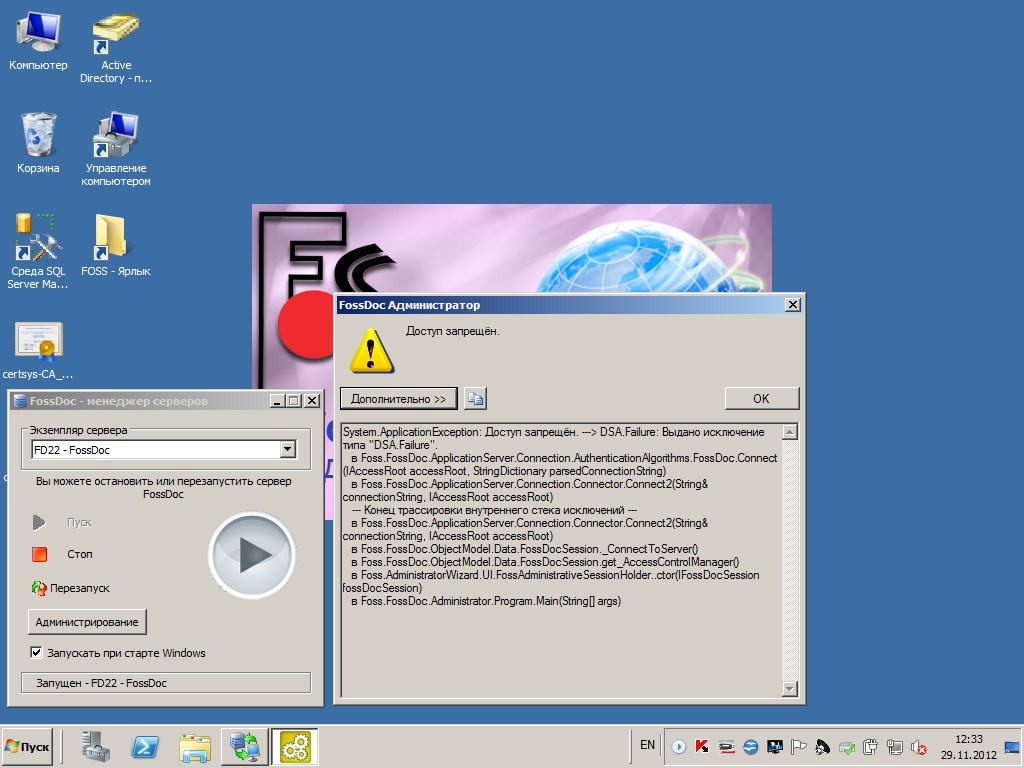Open the FOSS - Ярлык folder shortcut
Image resolution: width=1024 pixels, height=768 pixels.
pyautogui.click(x=116, y=245)
